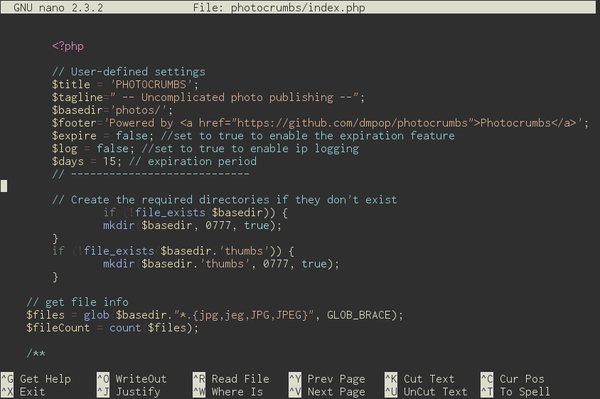Image resolution: width=600 pixels, height=399 pixels.
Task: Select ^K Cut Text shortcut
Action: point(420,379)
